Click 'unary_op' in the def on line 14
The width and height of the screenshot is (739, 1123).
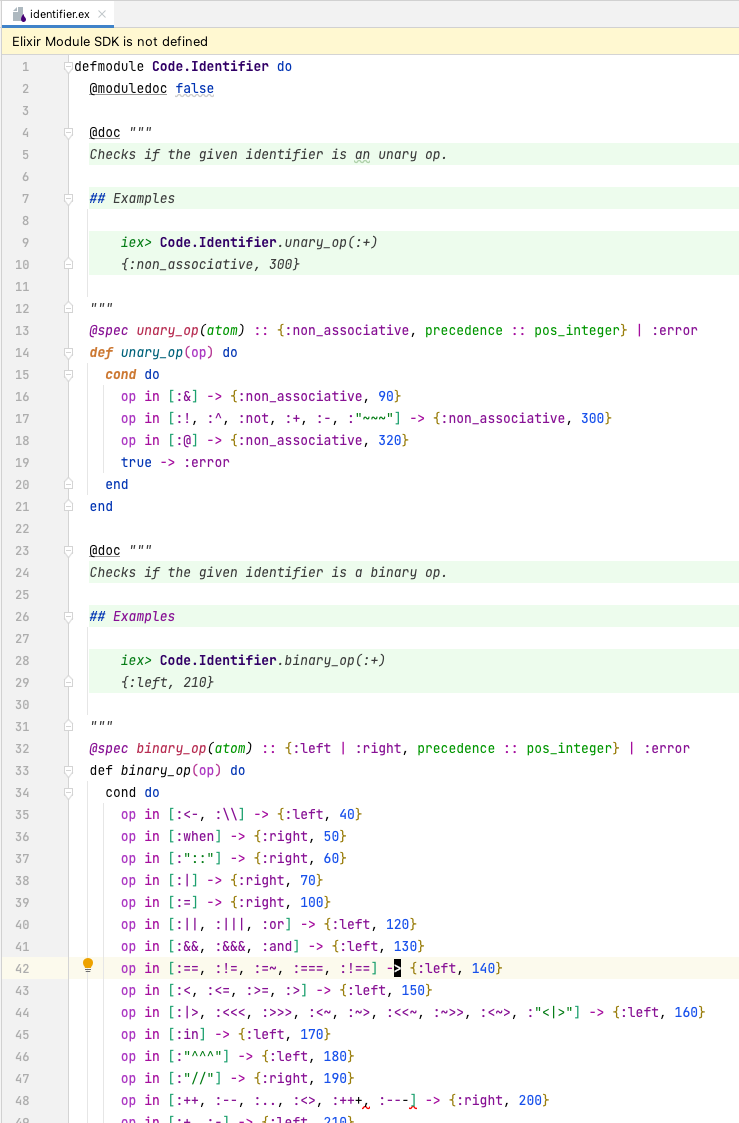click(152, 352)
